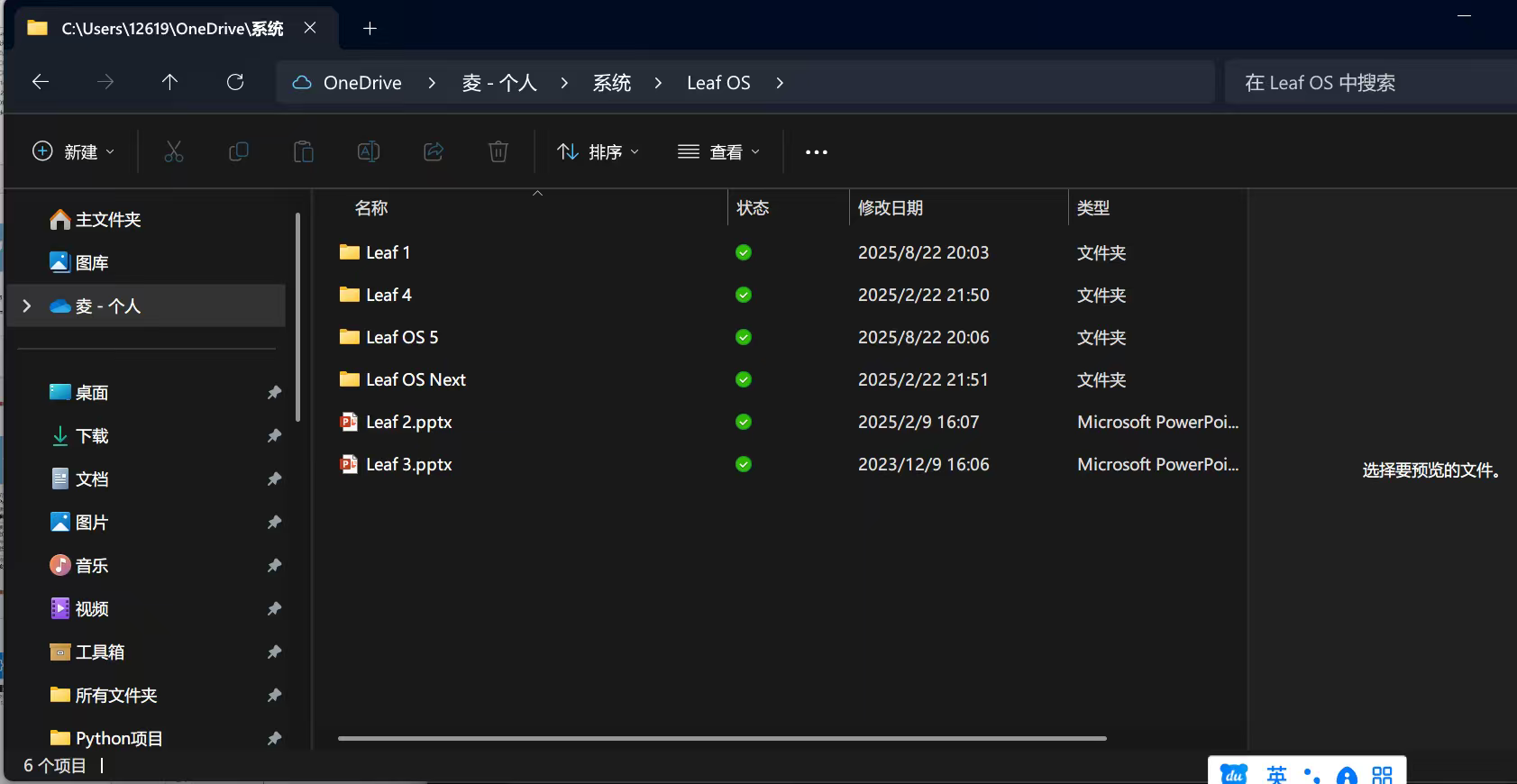This screenshot has height=784, width=1517.
Task: Open the 排序 (Sort) dropdown menu
Action: [599, 151]
